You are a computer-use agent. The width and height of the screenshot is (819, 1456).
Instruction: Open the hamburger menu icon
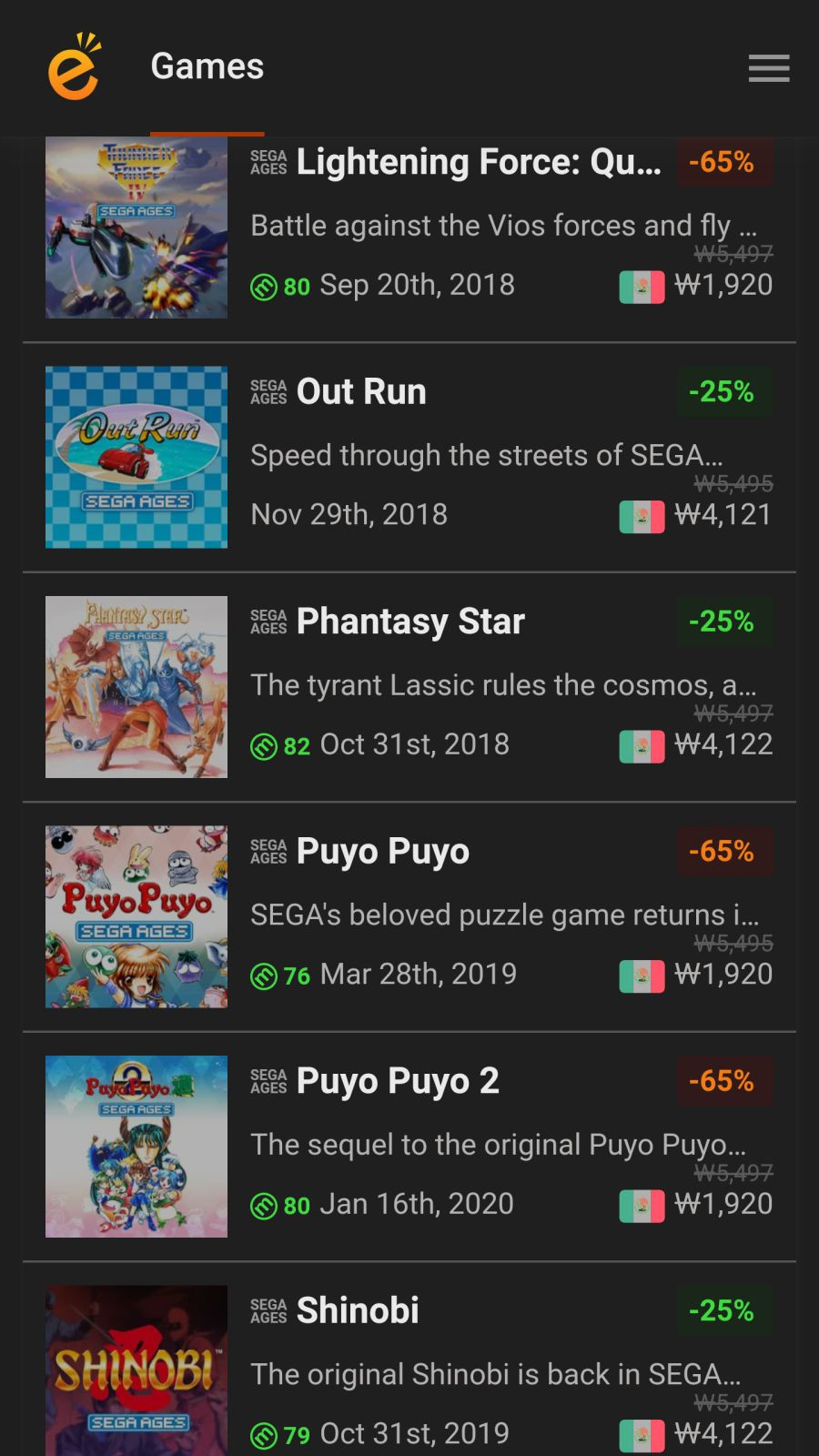pyautogui.click(x=769, y=67)
